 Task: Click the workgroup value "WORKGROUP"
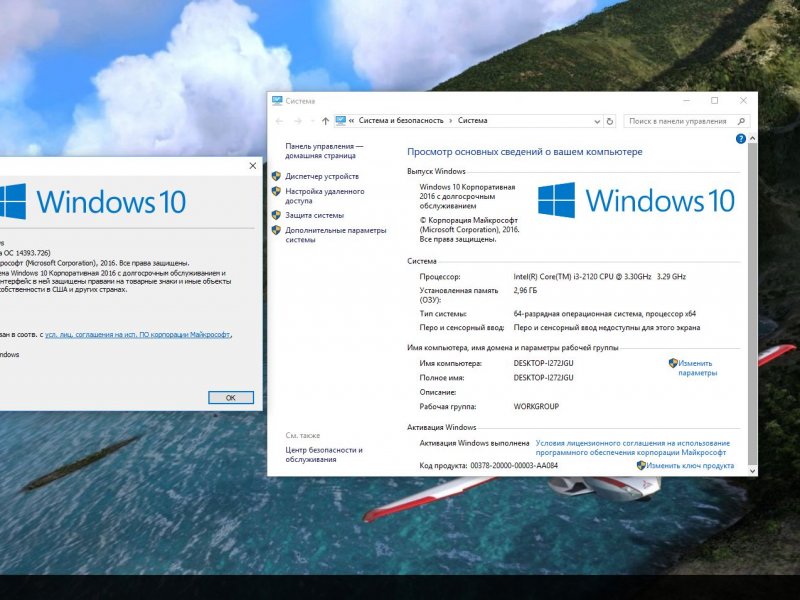click(536, 406)
